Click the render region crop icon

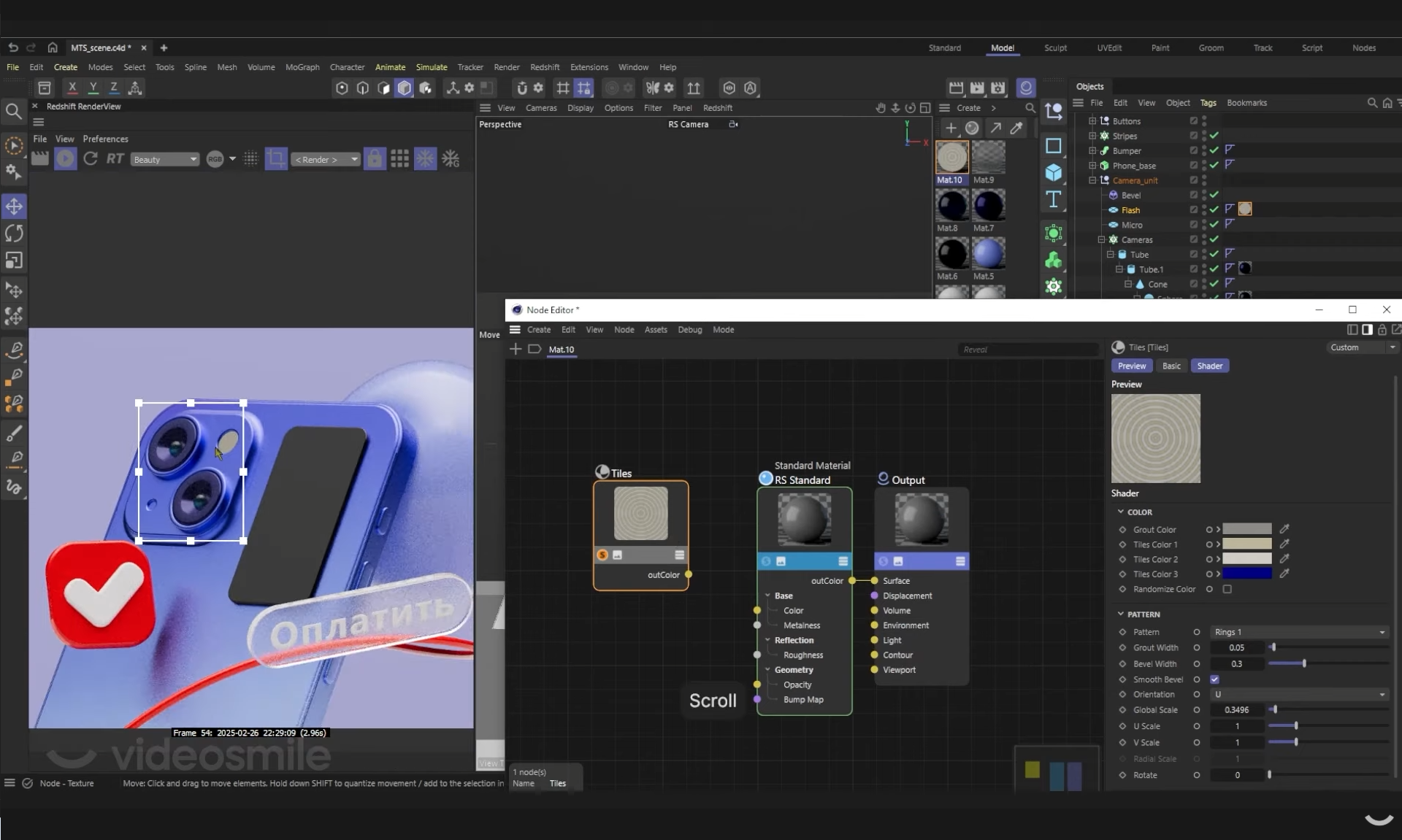pos(276,158)
